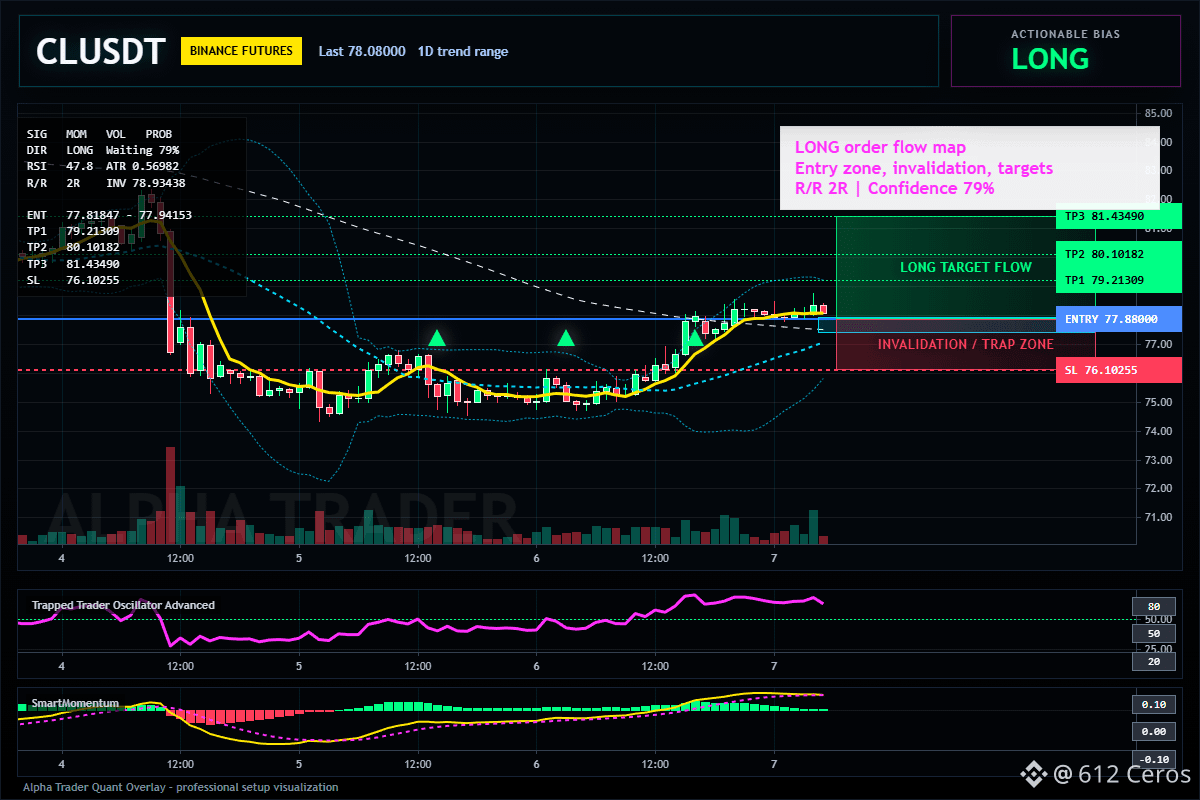Viewport: 1200px width, 800px height.
Task: Click 'R/R 2R | Confidence 79%' annotation text
Action: coord(895,188)
